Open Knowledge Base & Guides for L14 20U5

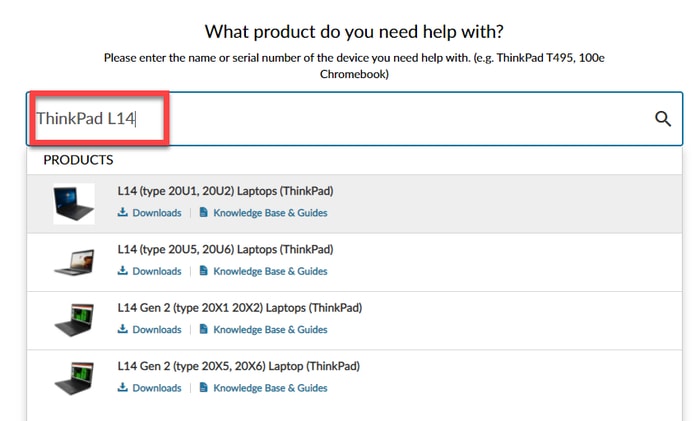270,271
